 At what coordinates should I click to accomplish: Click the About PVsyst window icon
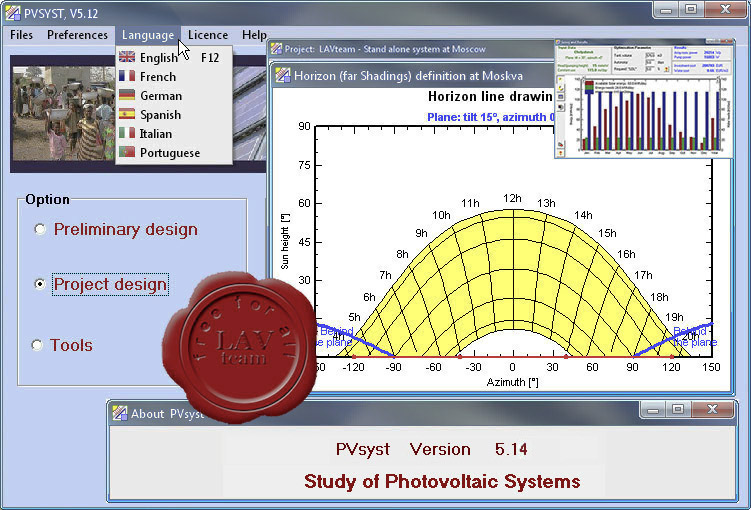[x=120, y=413]
